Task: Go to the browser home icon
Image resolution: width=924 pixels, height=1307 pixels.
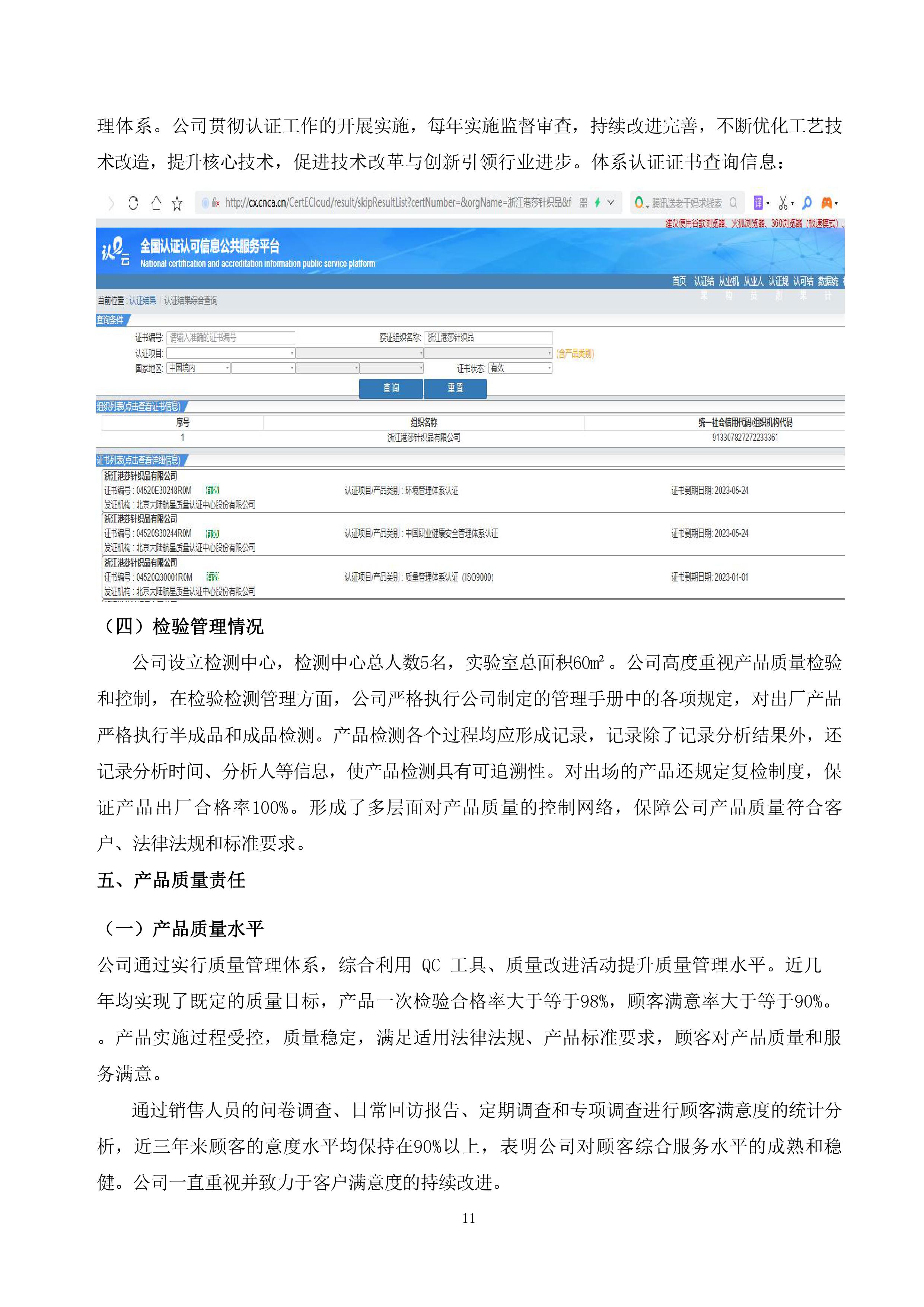Action: click(156, 203)
